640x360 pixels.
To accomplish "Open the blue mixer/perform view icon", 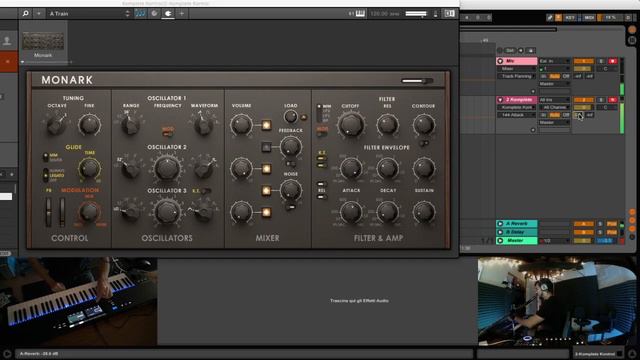I will [140, 13].
